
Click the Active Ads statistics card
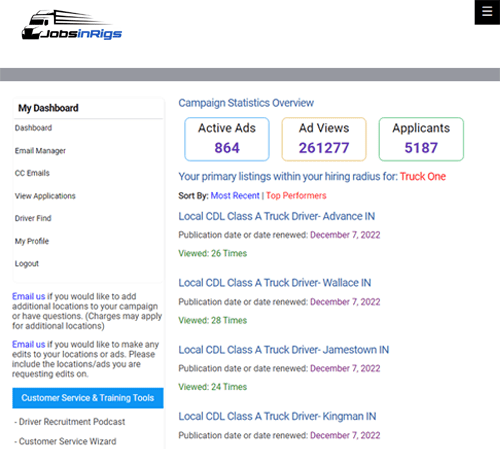[227, 139]
